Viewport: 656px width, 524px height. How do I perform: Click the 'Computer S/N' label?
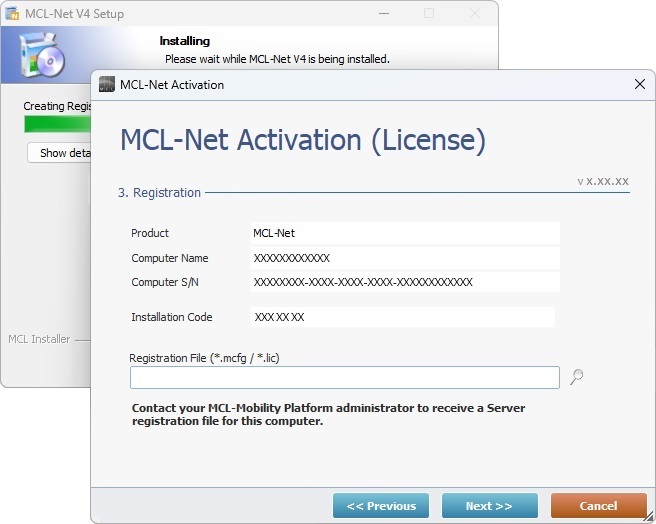pos(165,282)
